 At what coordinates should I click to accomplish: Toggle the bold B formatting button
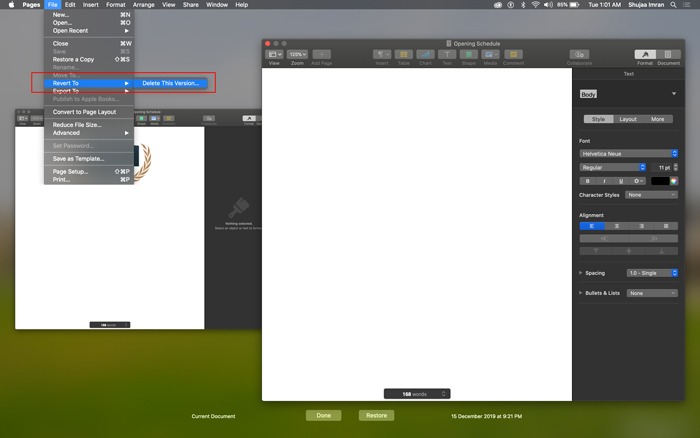(x=586, y=181)
